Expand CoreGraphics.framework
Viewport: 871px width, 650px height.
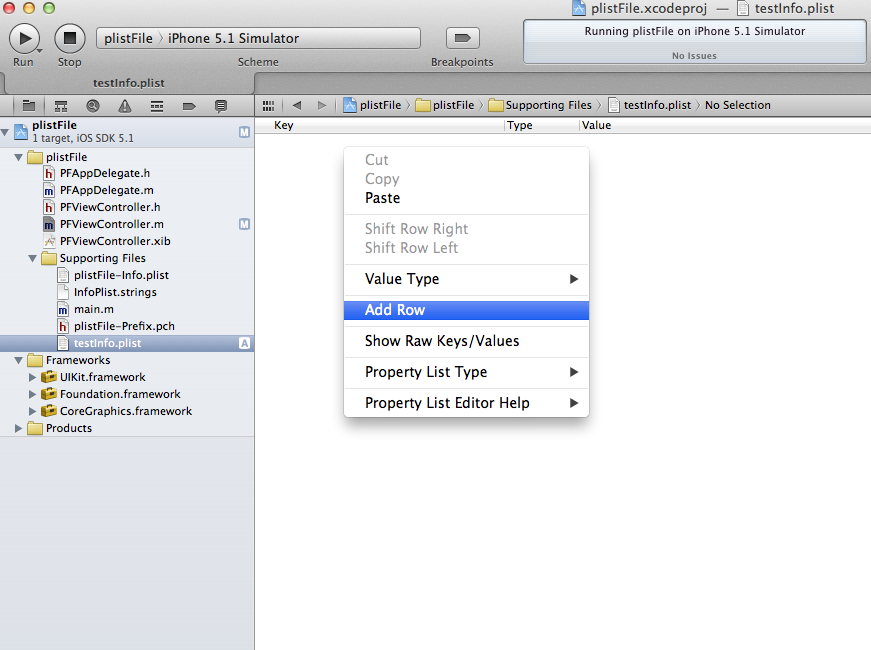click(x=33, y=411)
